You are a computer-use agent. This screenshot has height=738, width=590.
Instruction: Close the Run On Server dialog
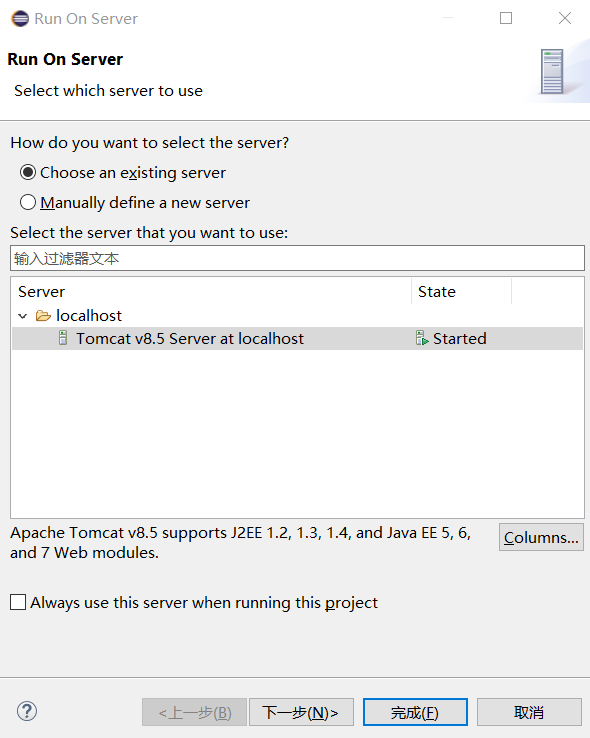pyautogui.click(x=565, y=18)
